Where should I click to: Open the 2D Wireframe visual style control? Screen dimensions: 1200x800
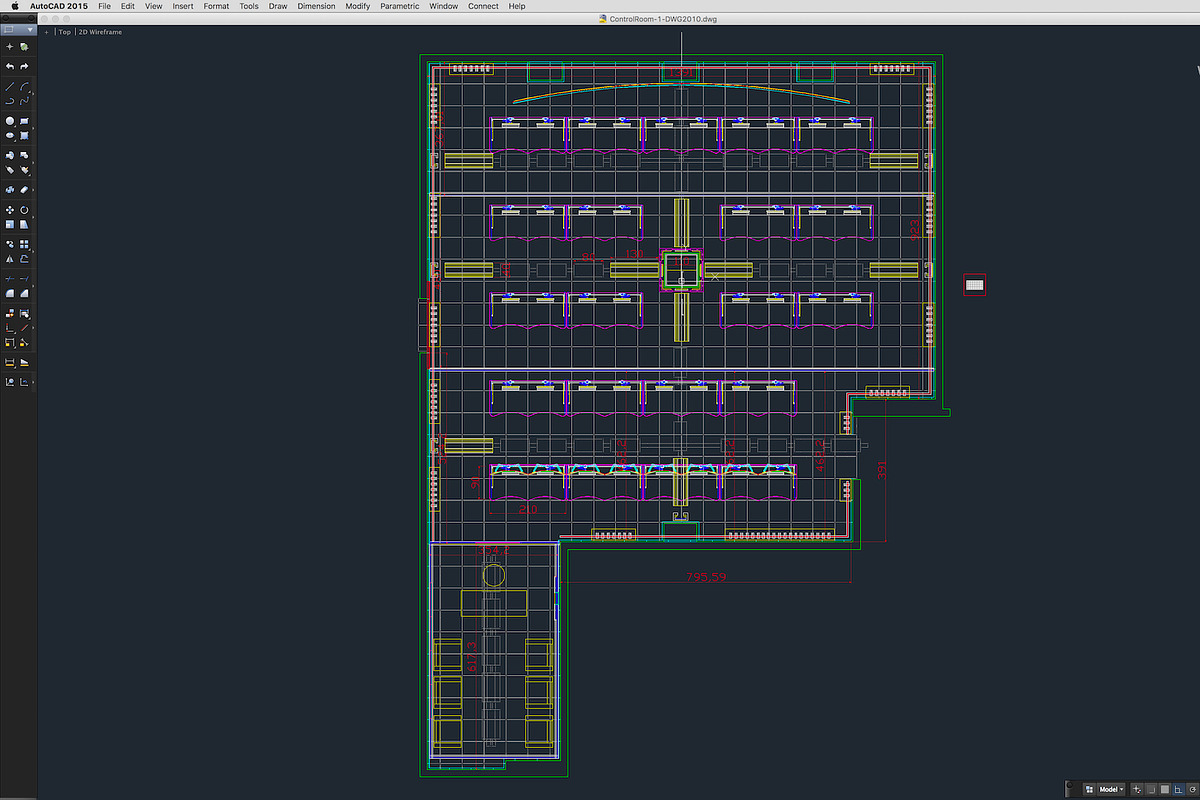click(99, 31)
